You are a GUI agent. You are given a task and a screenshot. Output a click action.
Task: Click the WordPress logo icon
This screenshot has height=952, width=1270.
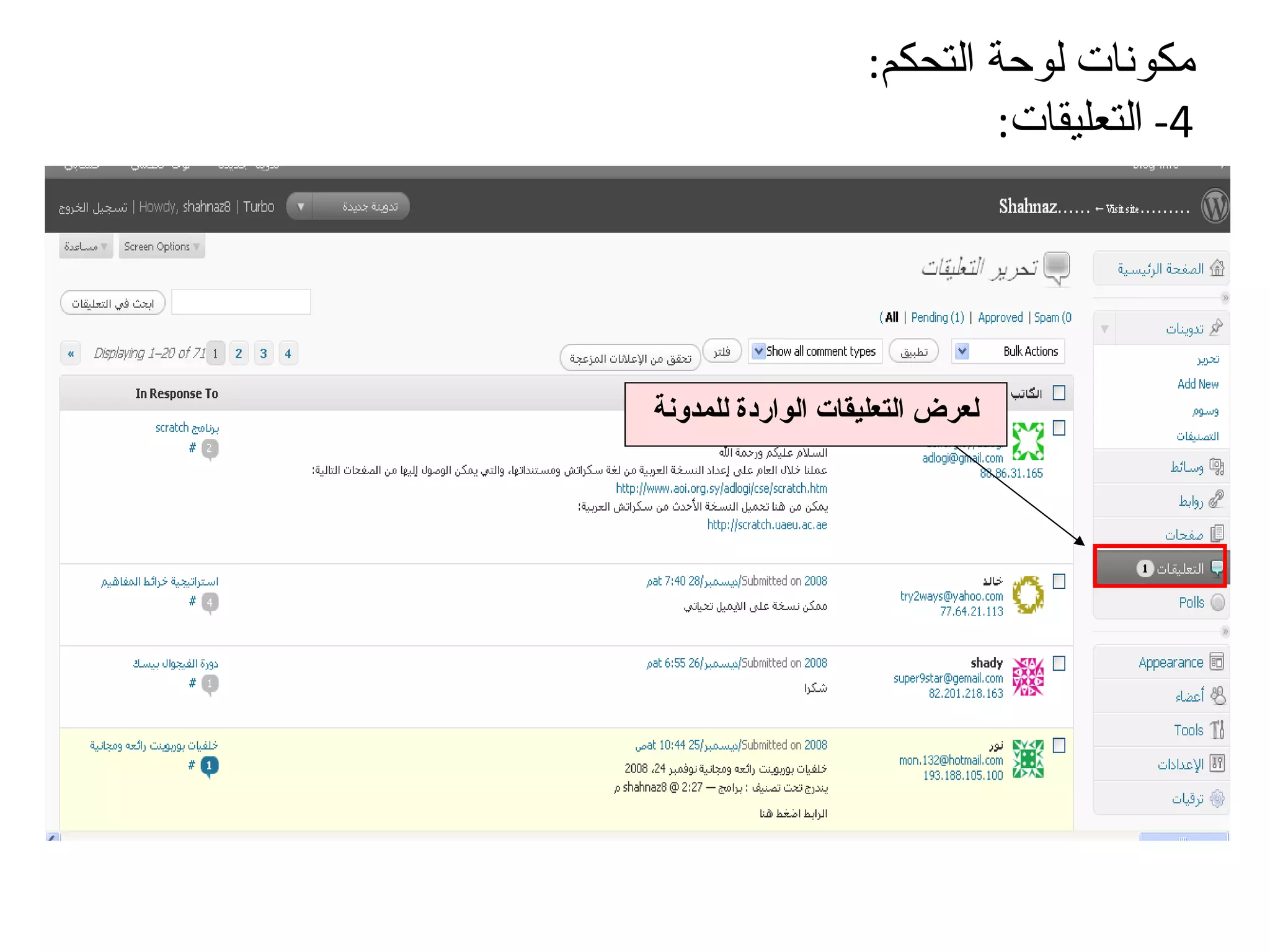pyautogui.click(x=1214, y=206)
